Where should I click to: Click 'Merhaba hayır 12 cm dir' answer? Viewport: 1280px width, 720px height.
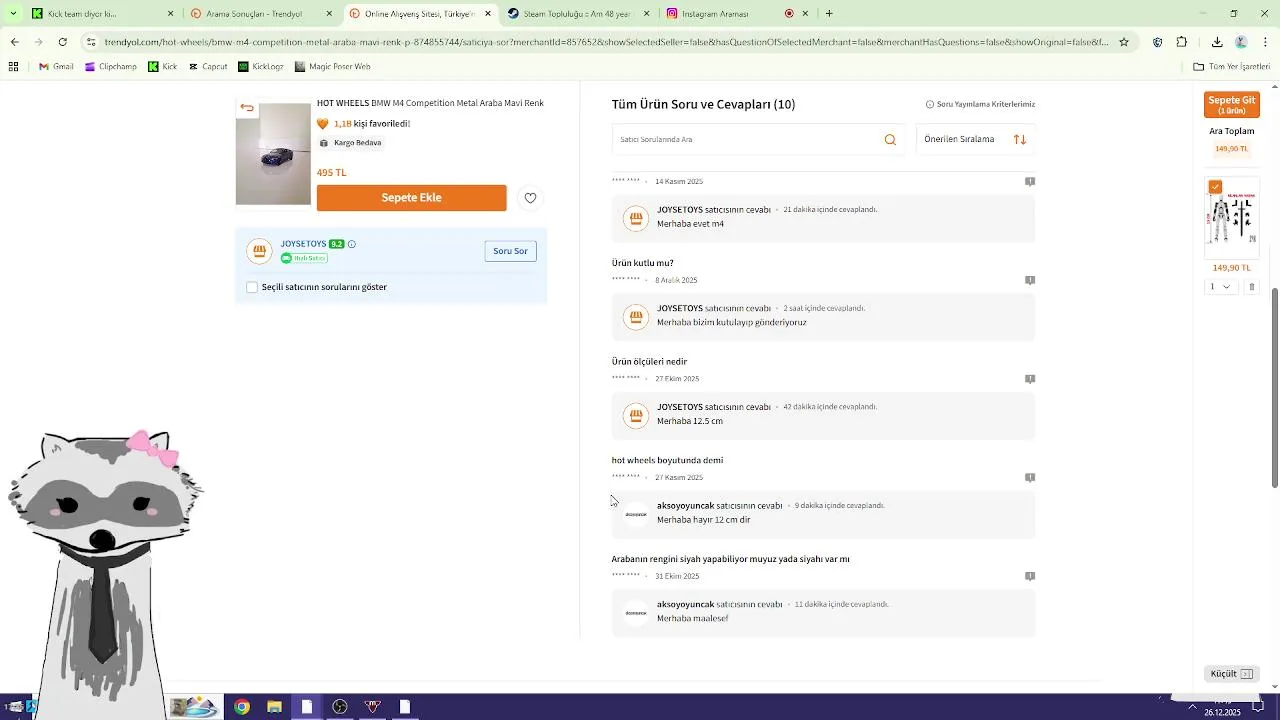[x=704, y=520]
